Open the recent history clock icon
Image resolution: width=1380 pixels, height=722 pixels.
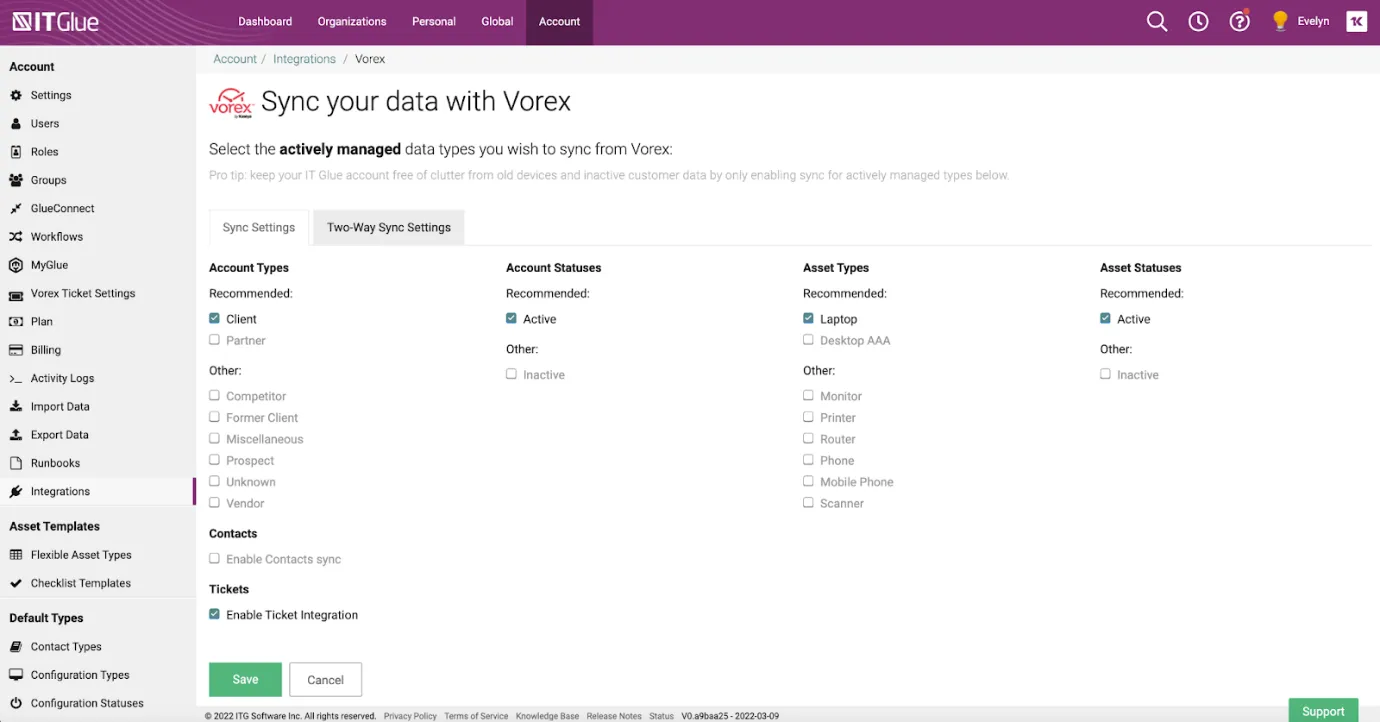pyautogui.click(x=1198, y=22)
